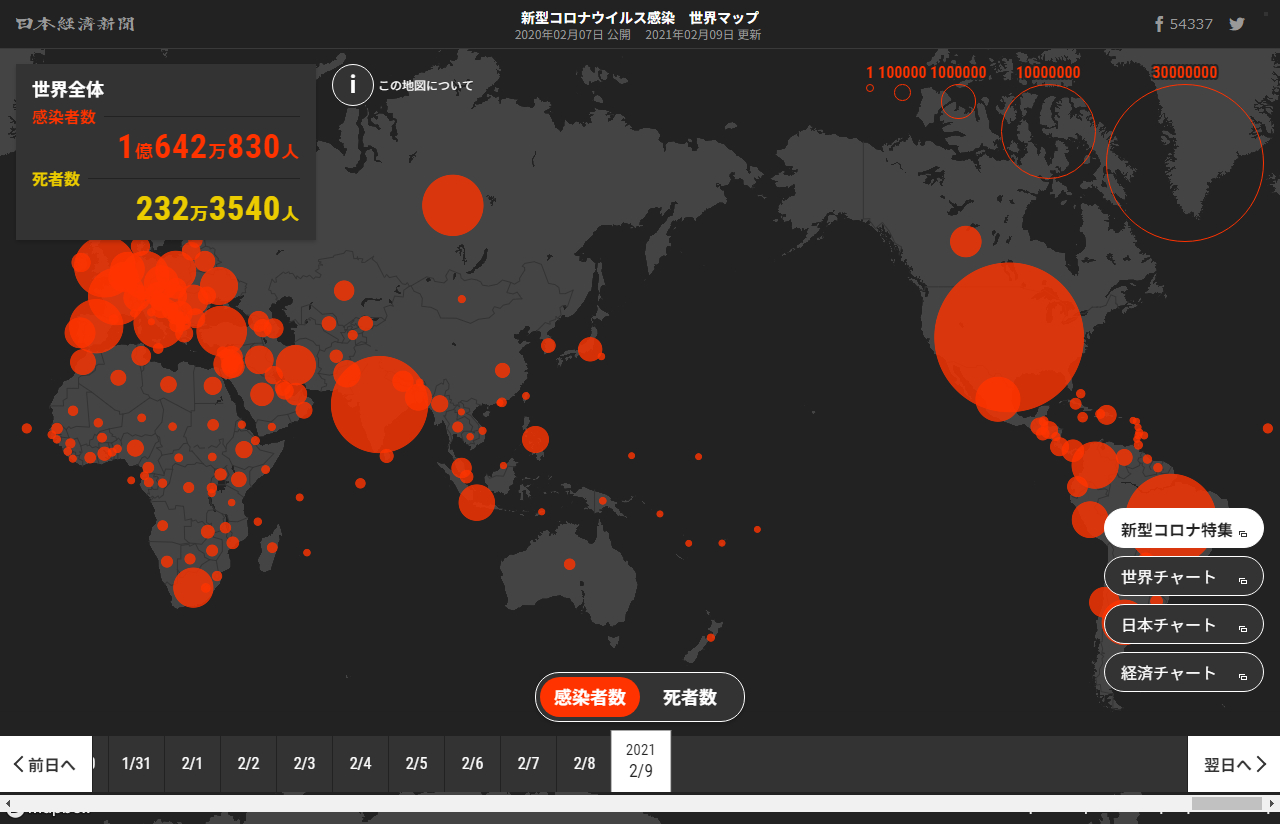
Task: Open 世界チャート world chart link
Action: [x=1183, y=577]
